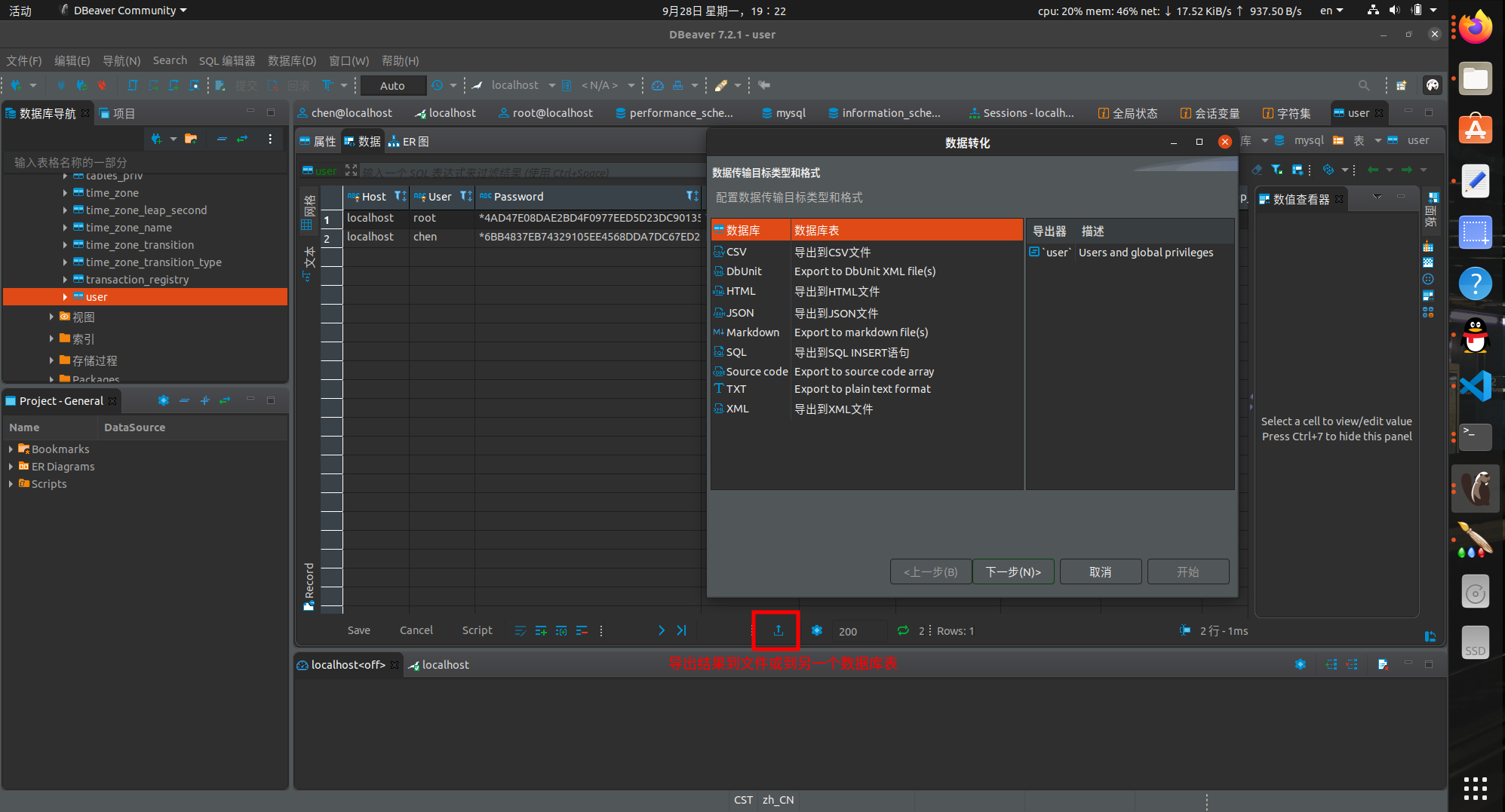Screen dimensions: 1505x812
Task: Click the reconnect icon in main toolbar
Action: tap(81, 85)
